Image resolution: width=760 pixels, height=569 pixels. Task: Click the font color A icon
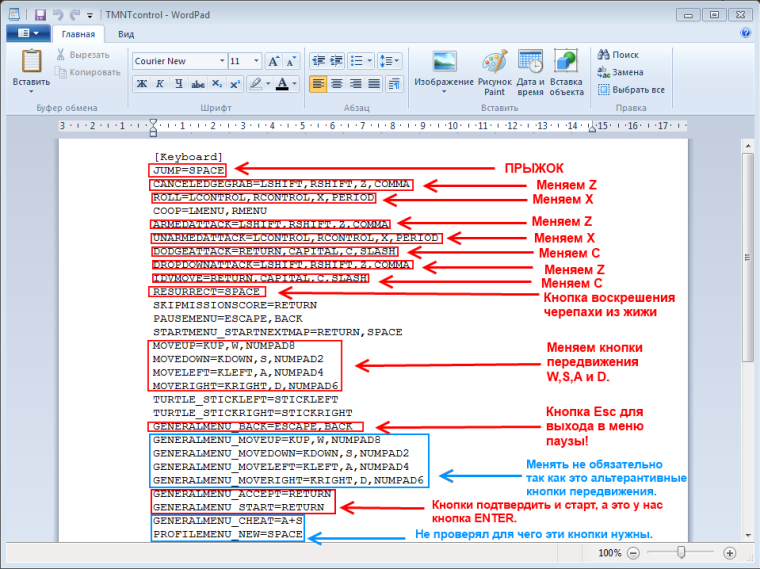click(282, 84)
